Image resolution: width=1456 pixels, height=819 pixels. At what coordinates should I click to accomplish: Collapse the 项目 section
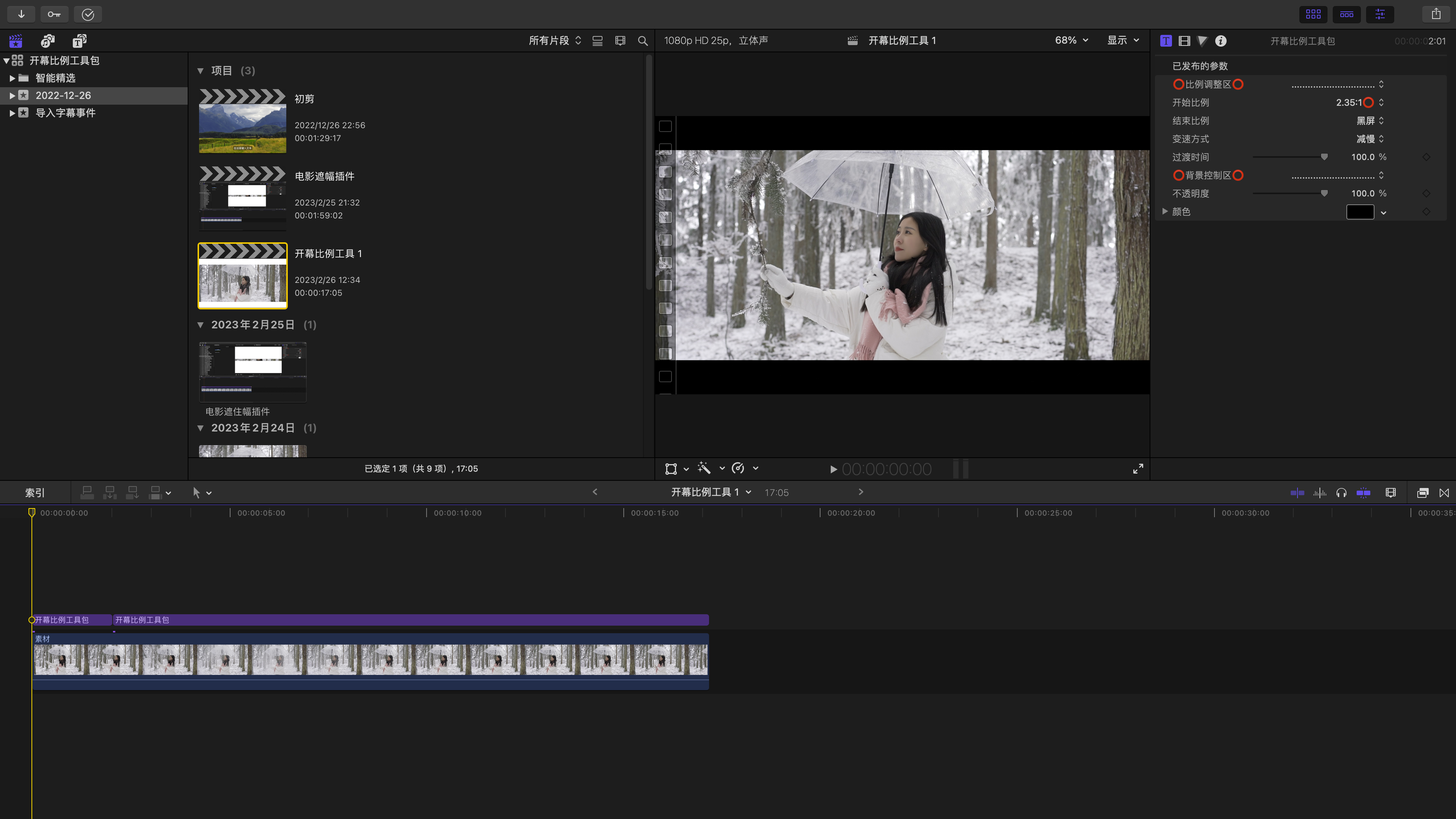click(x=200, y=71)
